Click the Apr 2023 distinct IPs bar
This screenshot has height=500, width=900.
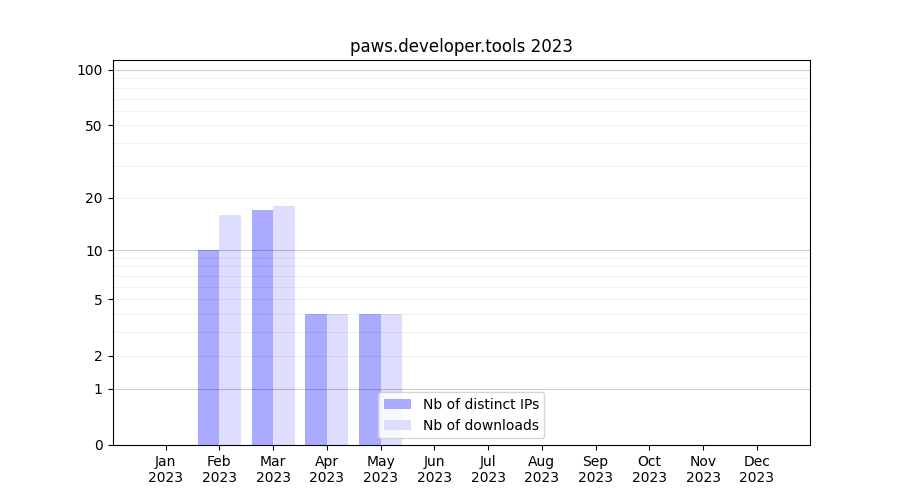tap(316, 379)
